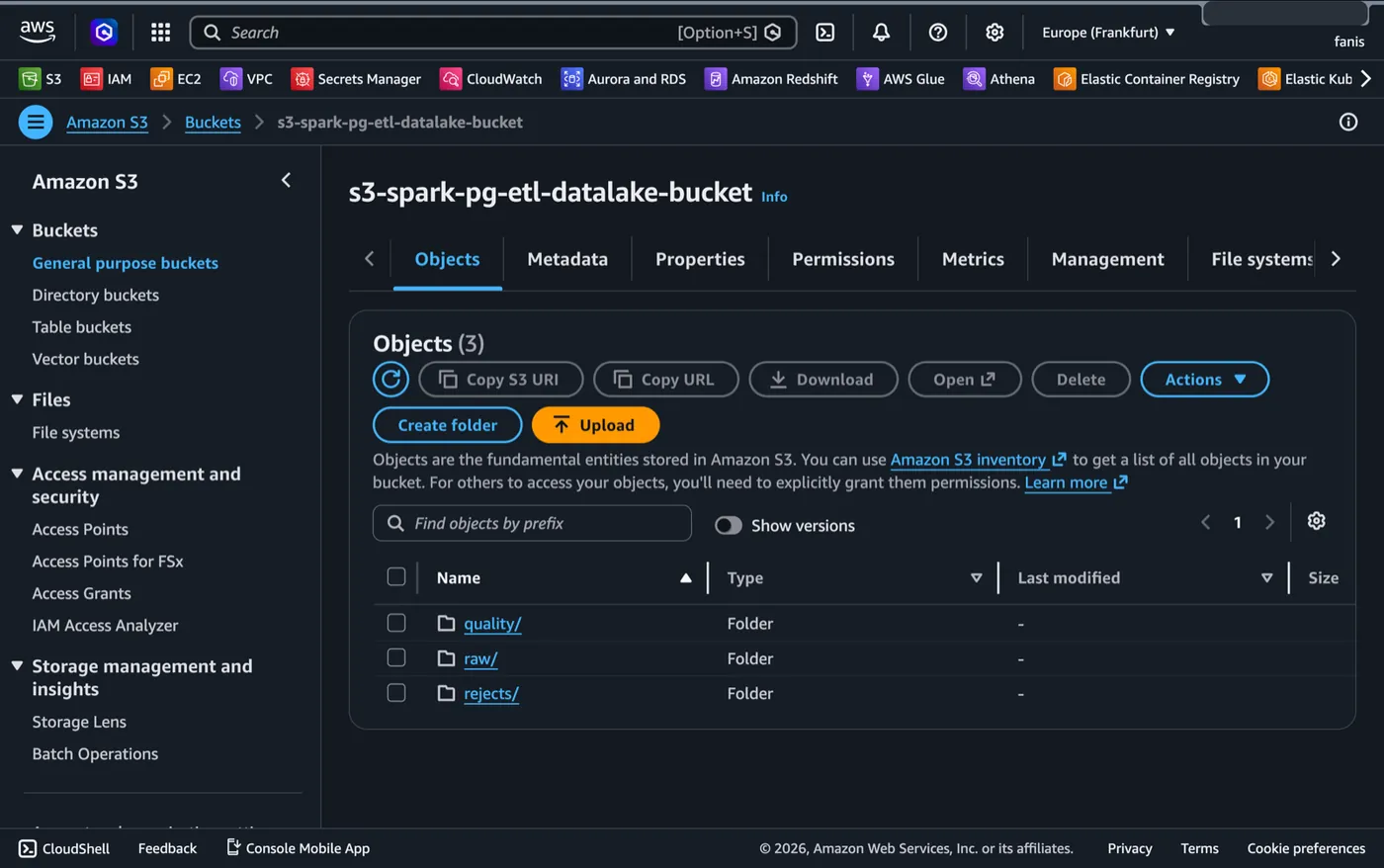Viewport: 1384px width, 868px height.
Task: Open the Elastic Kubernetes shortcut
Action: tap(1305, 78)
